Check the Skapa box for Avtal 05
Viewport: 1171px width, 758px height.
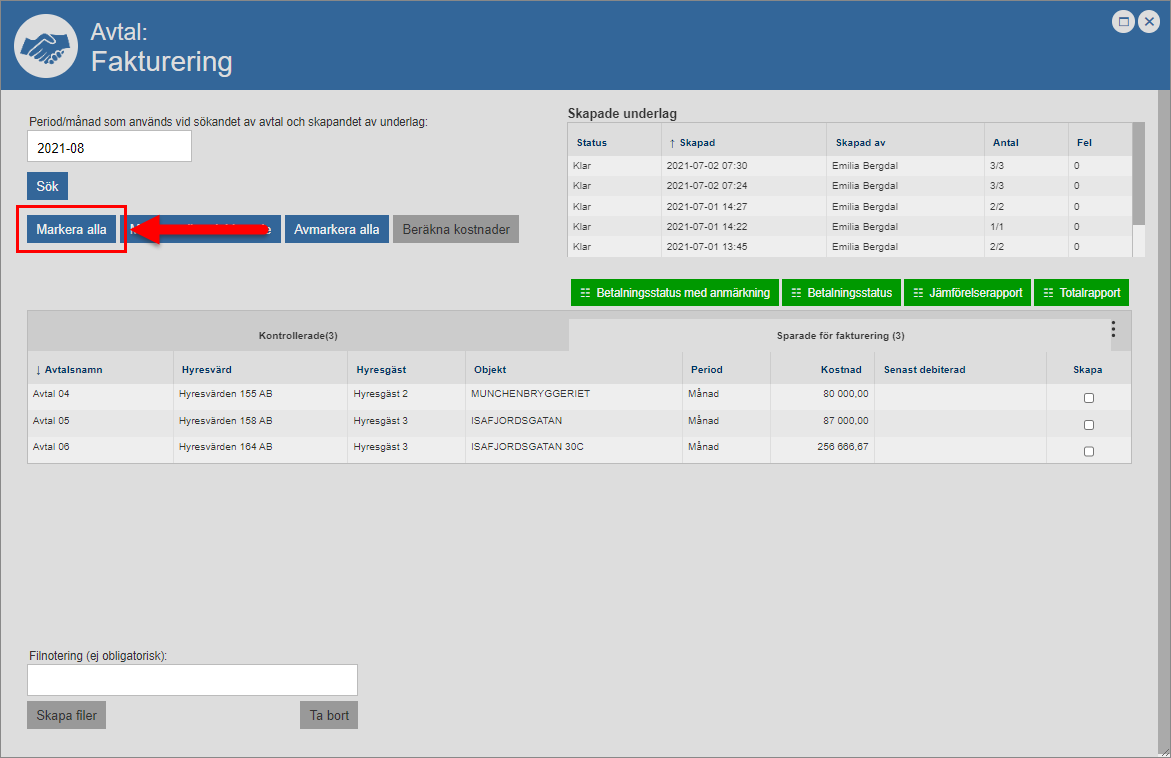pyautogui.click(x=1089, y=425)
